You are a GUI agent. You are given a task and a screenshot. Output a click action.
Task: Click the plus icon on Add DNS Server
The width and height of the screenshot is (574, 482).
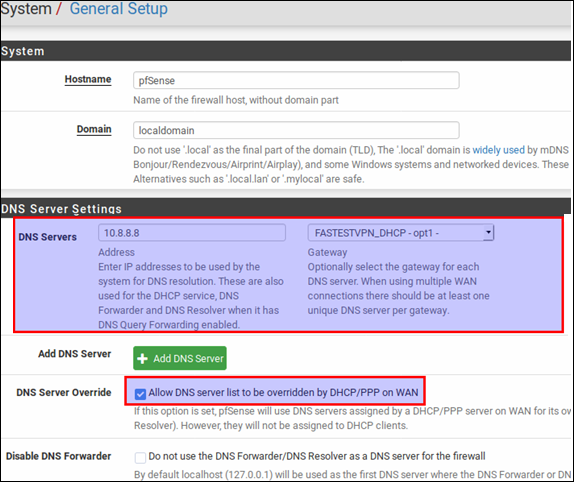click(x=142, y=359)
